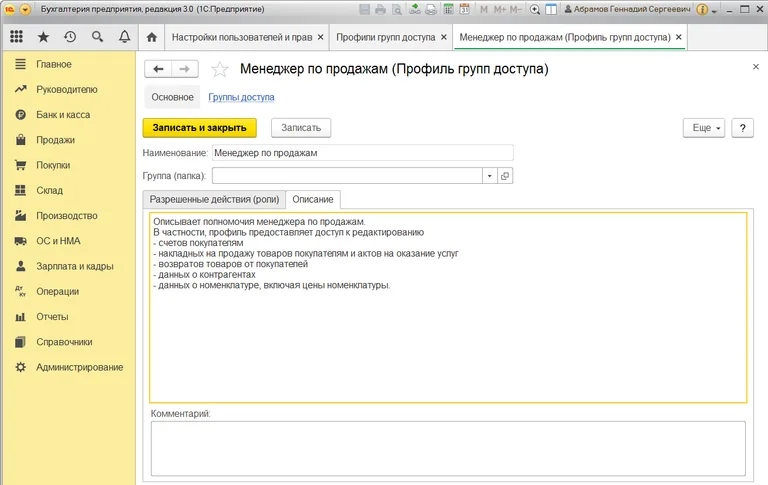Open the sections menu grid icon
Image resolution: width=768 pixels, height=485 pixels.
pyautogui.click(x=16, y=37)
